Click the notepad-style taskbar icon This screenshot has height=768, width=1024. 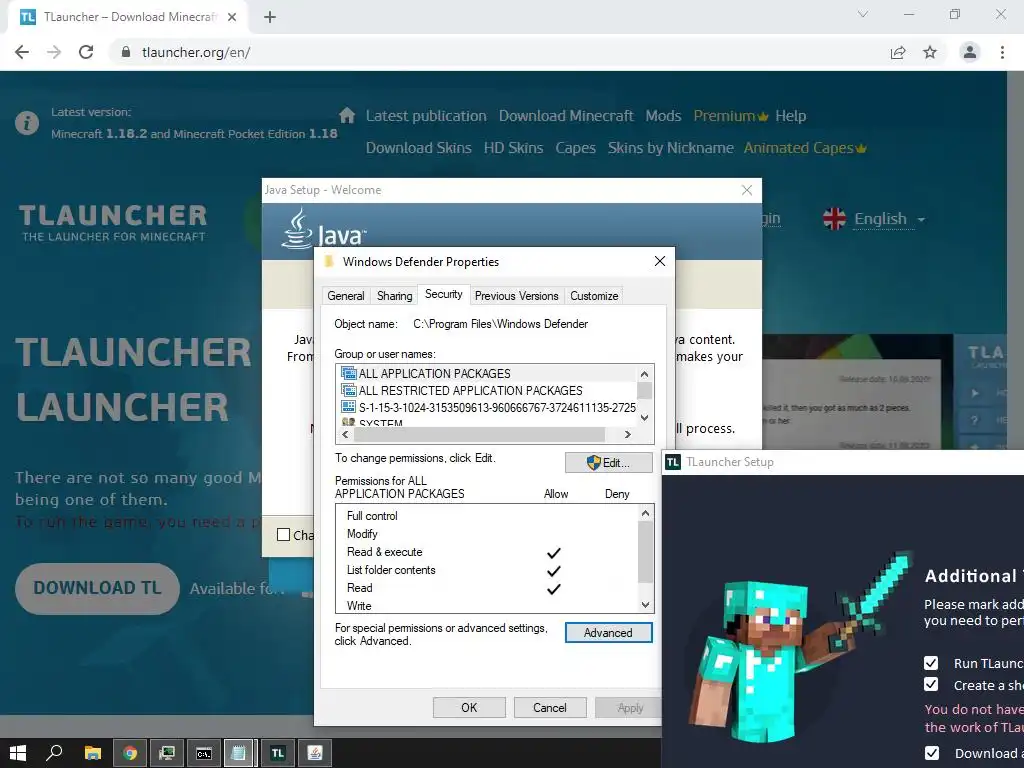pos(239,753)
